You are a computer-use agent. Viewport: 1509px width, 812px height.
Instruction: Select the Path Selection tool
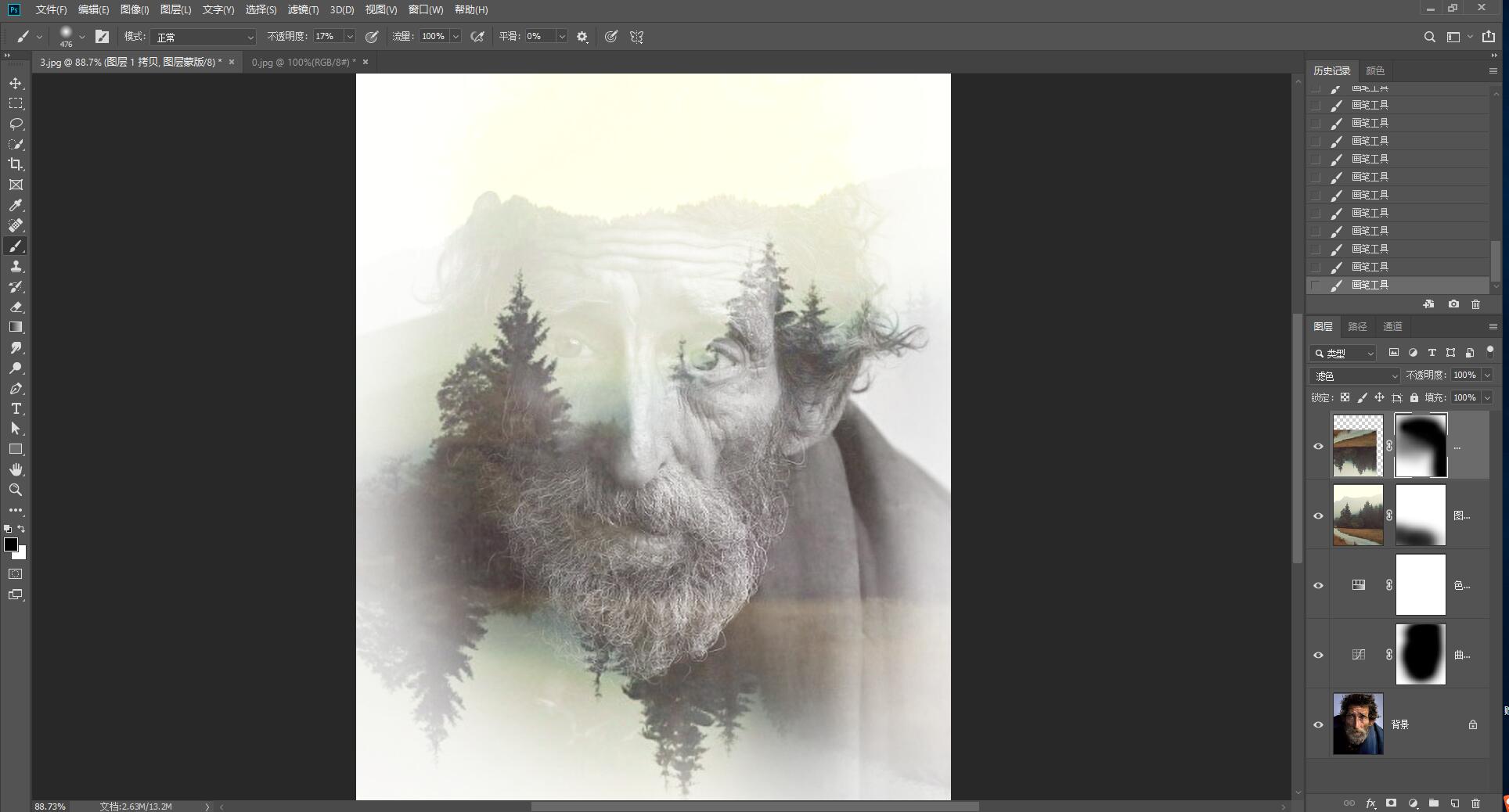point(16,429)
